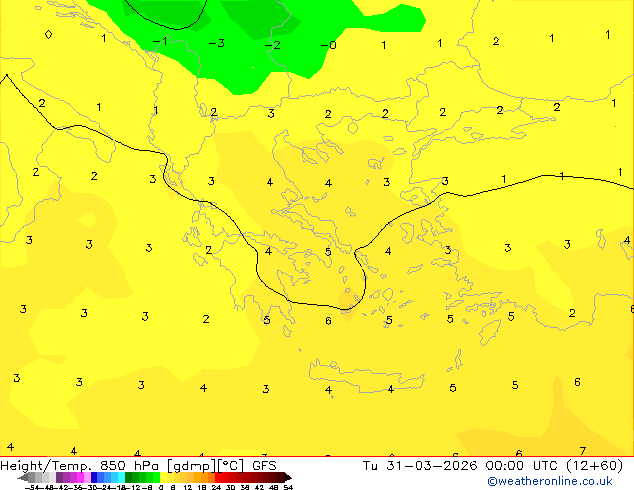The image size is (634, 490).
Task: Click the "-54" label under the color scale
Action: (x=32, y=487)
